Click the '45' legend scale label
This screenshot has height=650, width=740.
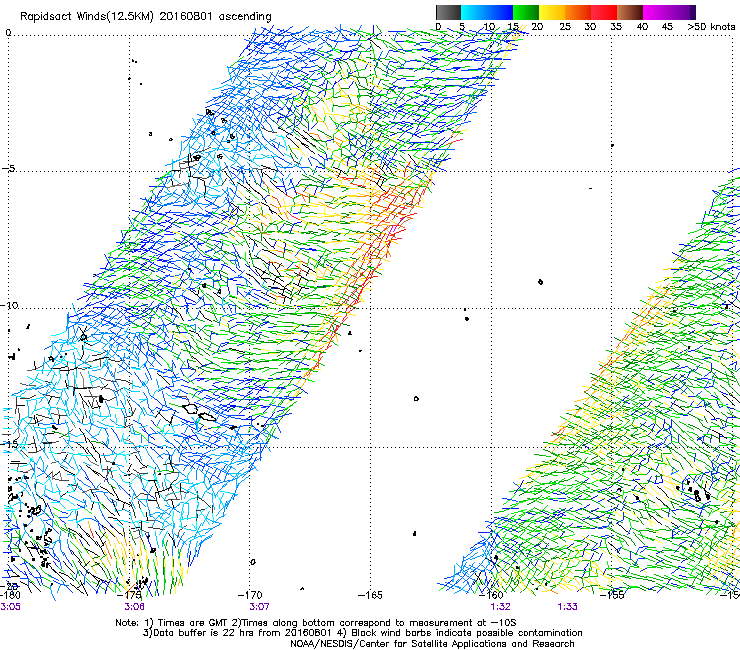pyautogui.click(x=667, y=27)
